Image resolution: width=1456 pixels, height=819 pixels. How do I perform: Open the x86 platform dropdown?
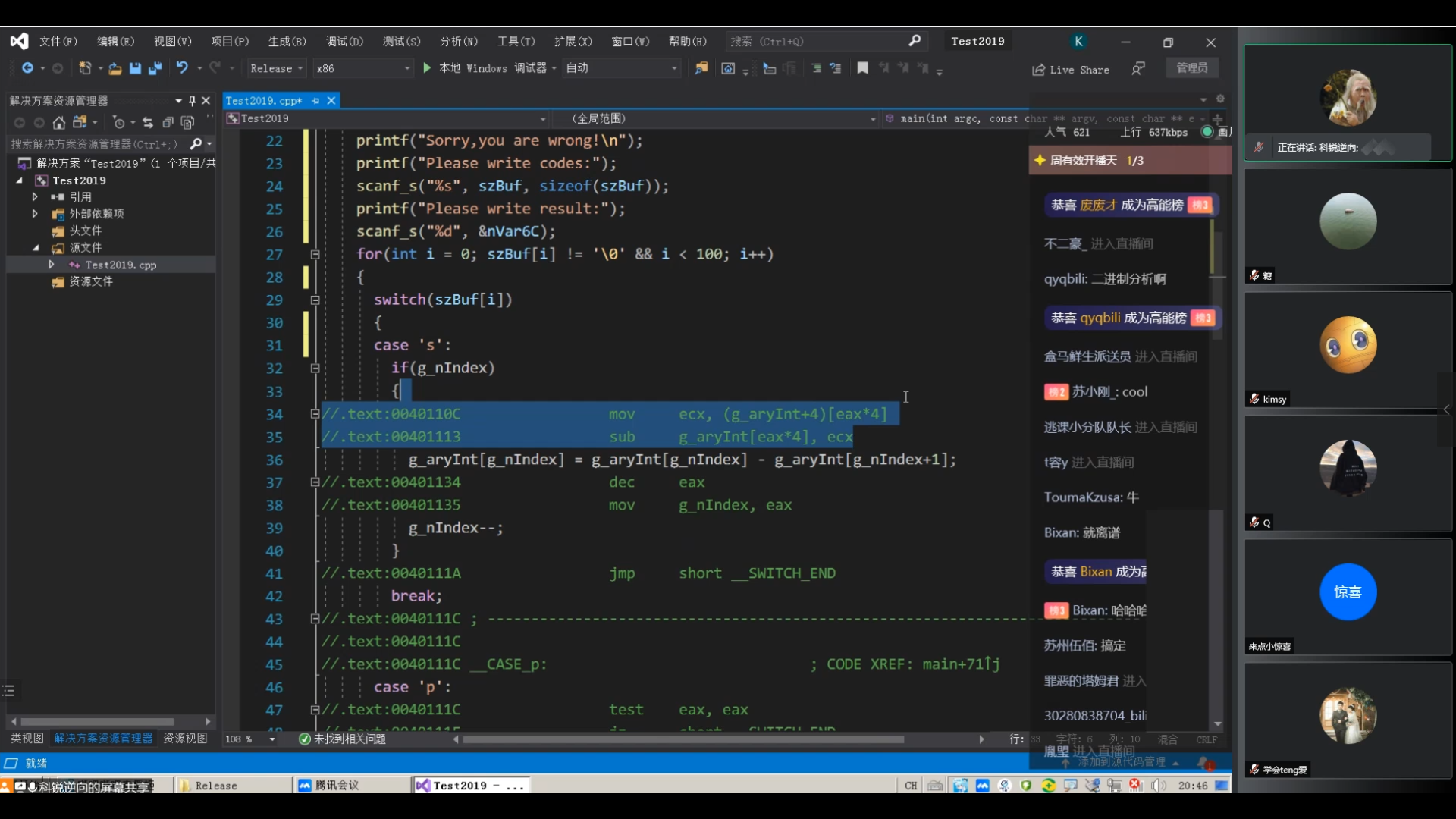pos(363,68)
